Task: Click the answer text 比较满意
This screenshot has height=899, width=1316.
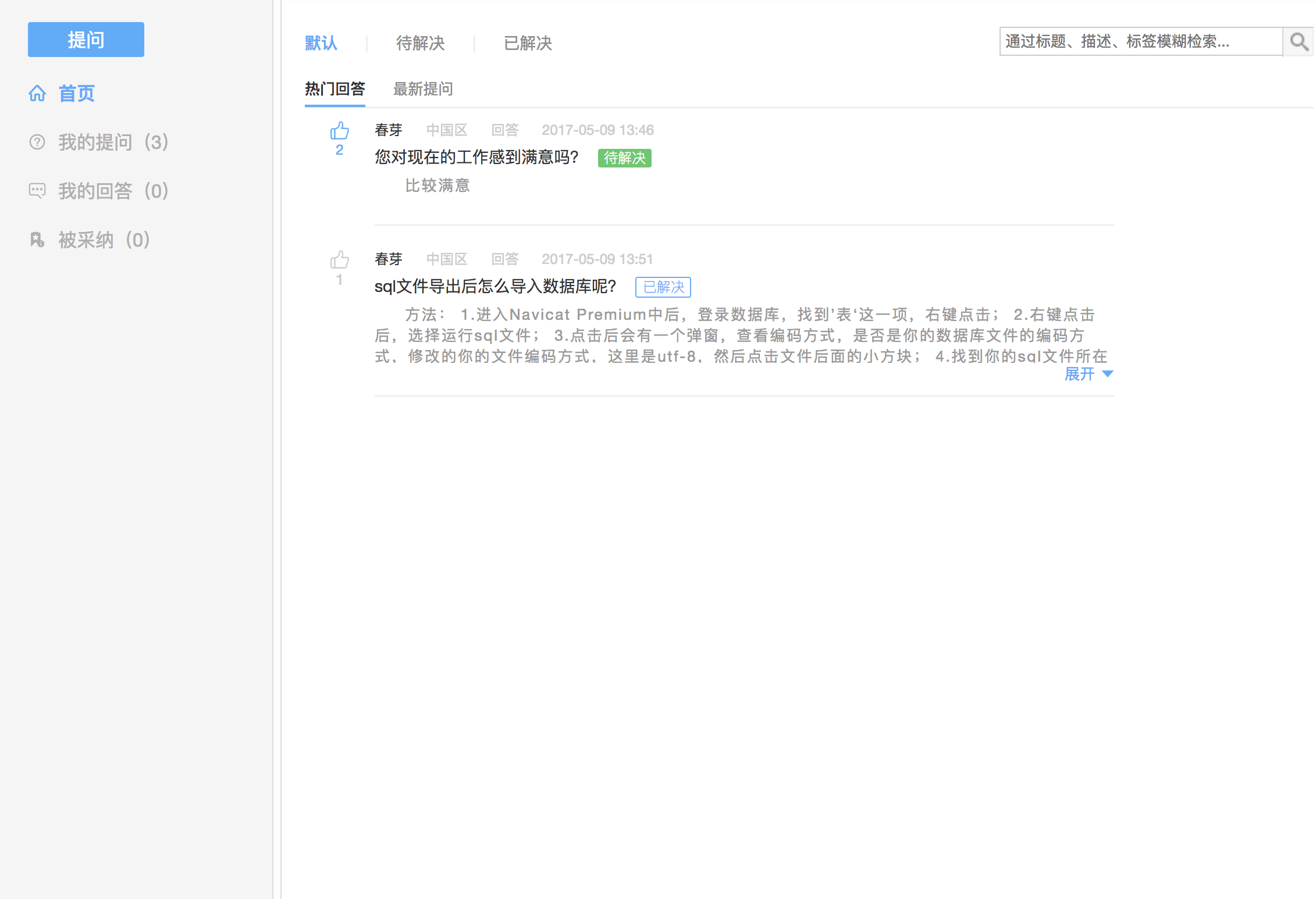Action: coord(438,185)
